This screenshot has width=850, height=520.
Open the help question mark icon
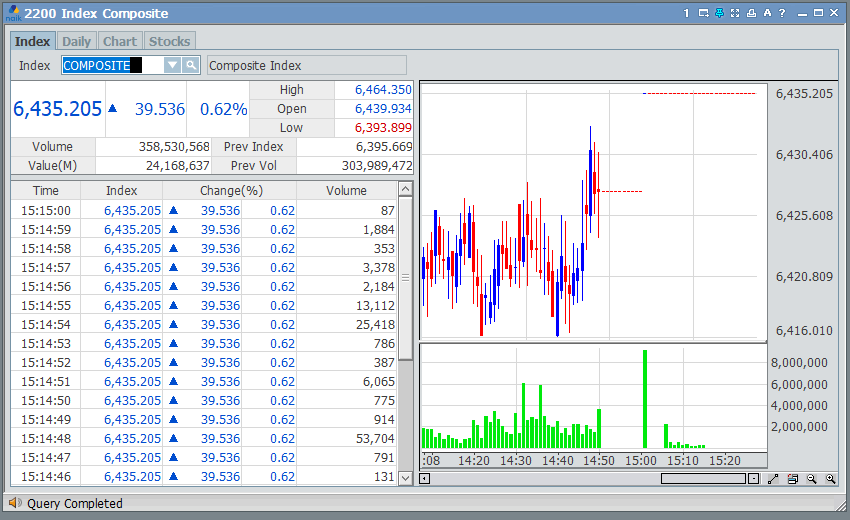(782, 13)
